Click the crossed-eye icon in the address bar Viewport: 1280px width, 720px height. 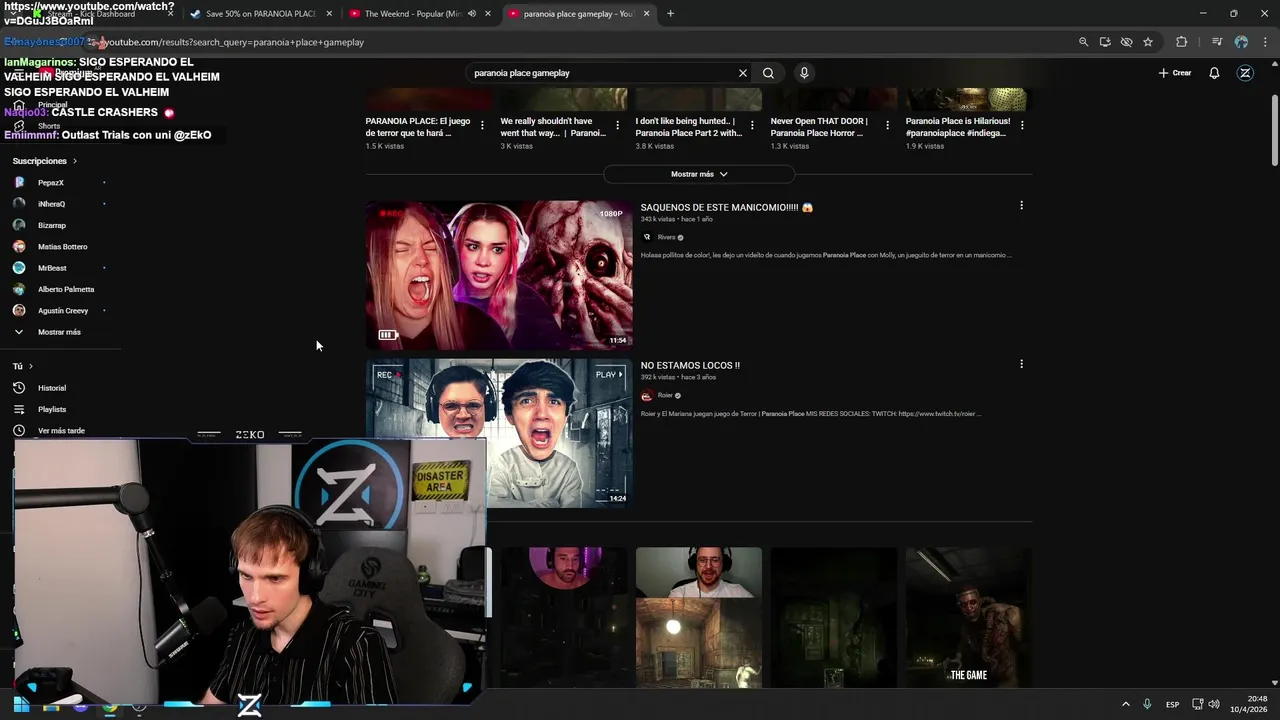click(1126, 42)
